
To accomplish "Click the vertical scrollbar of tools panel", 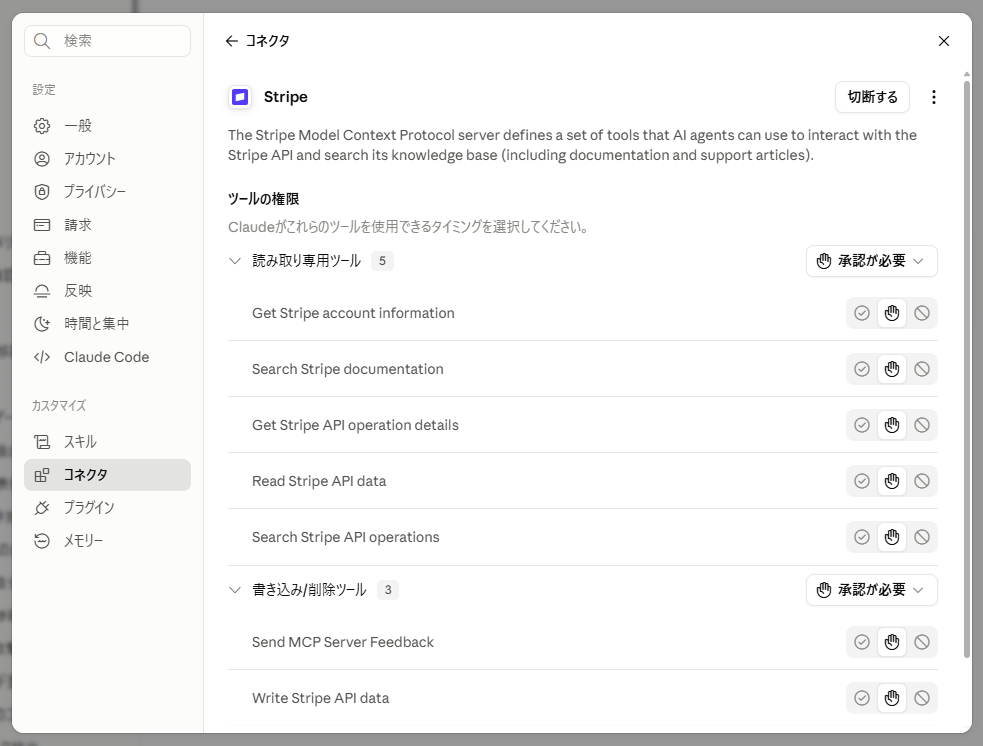I will click(x=967, y=368).
